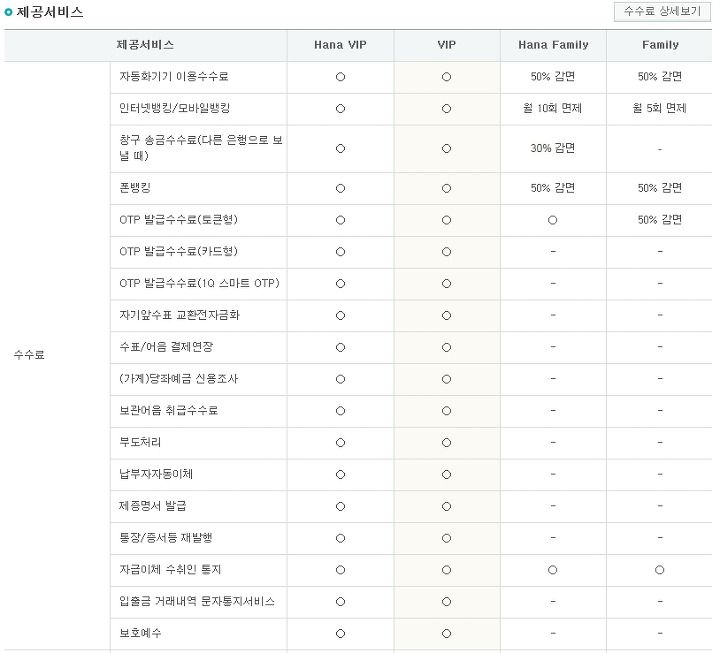Click Hana VIP circle for (가계)당좌예금 신용조사

tap(340, 379)
